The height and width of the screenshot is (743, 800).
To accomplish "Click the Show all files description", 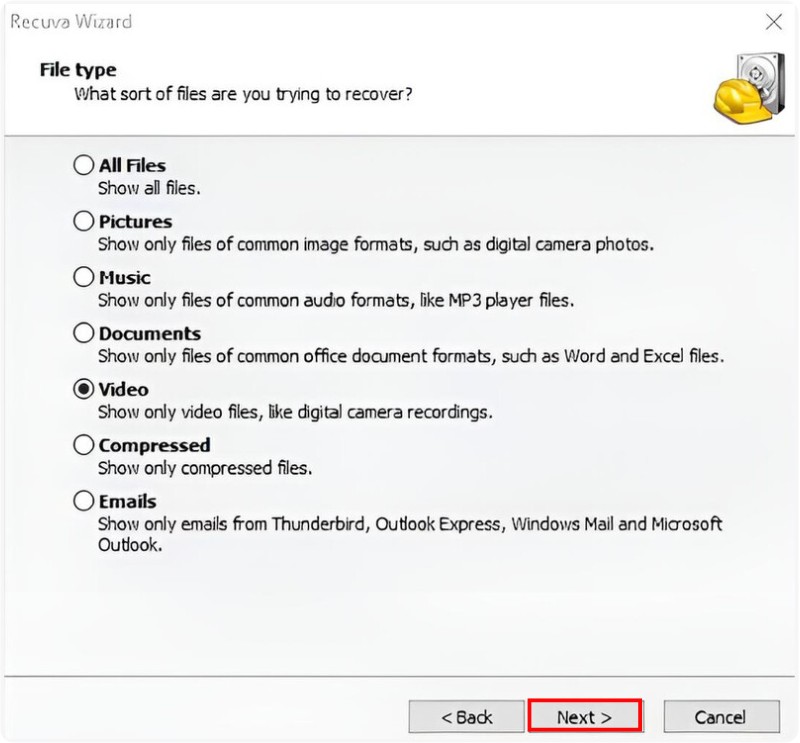I will (140, 187).
